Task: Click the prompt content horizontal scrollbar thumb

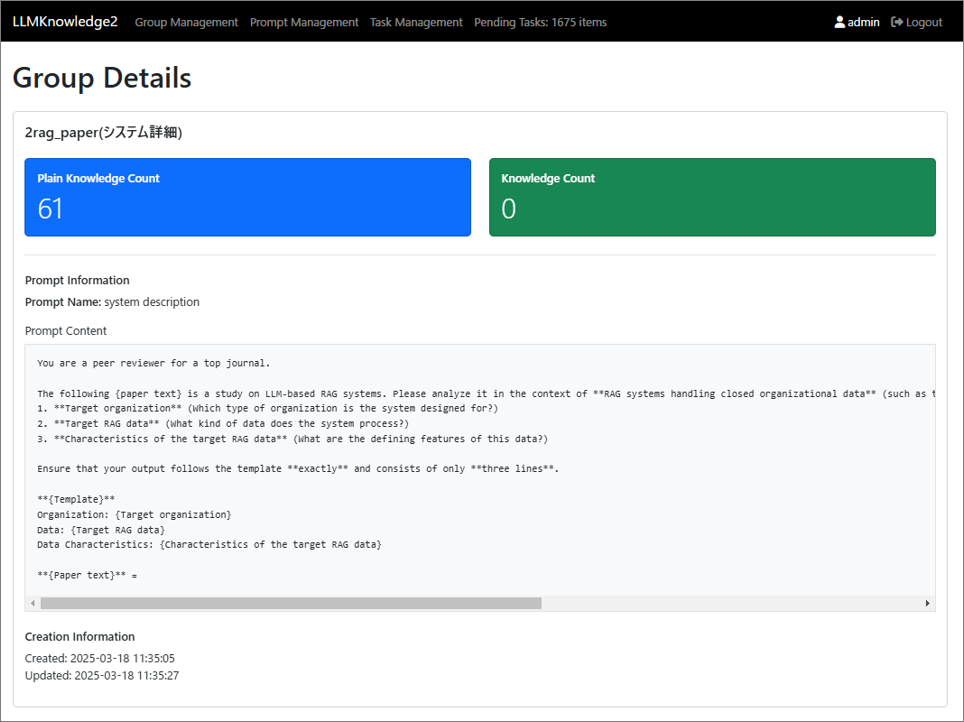Action: coord(290,603)
